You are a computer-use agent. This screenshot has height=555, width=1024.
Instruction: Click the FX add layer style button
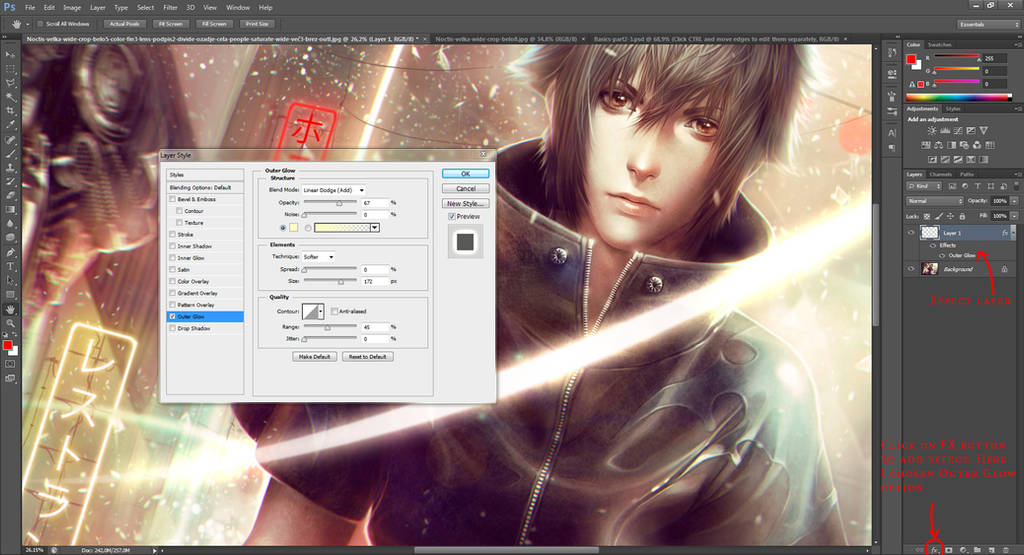935,550
